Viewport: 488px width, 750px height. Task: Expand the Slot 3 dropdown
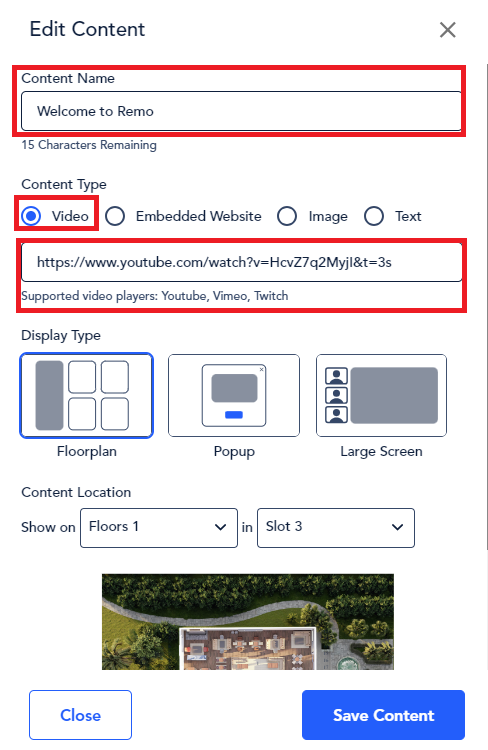tap(336, 528)
